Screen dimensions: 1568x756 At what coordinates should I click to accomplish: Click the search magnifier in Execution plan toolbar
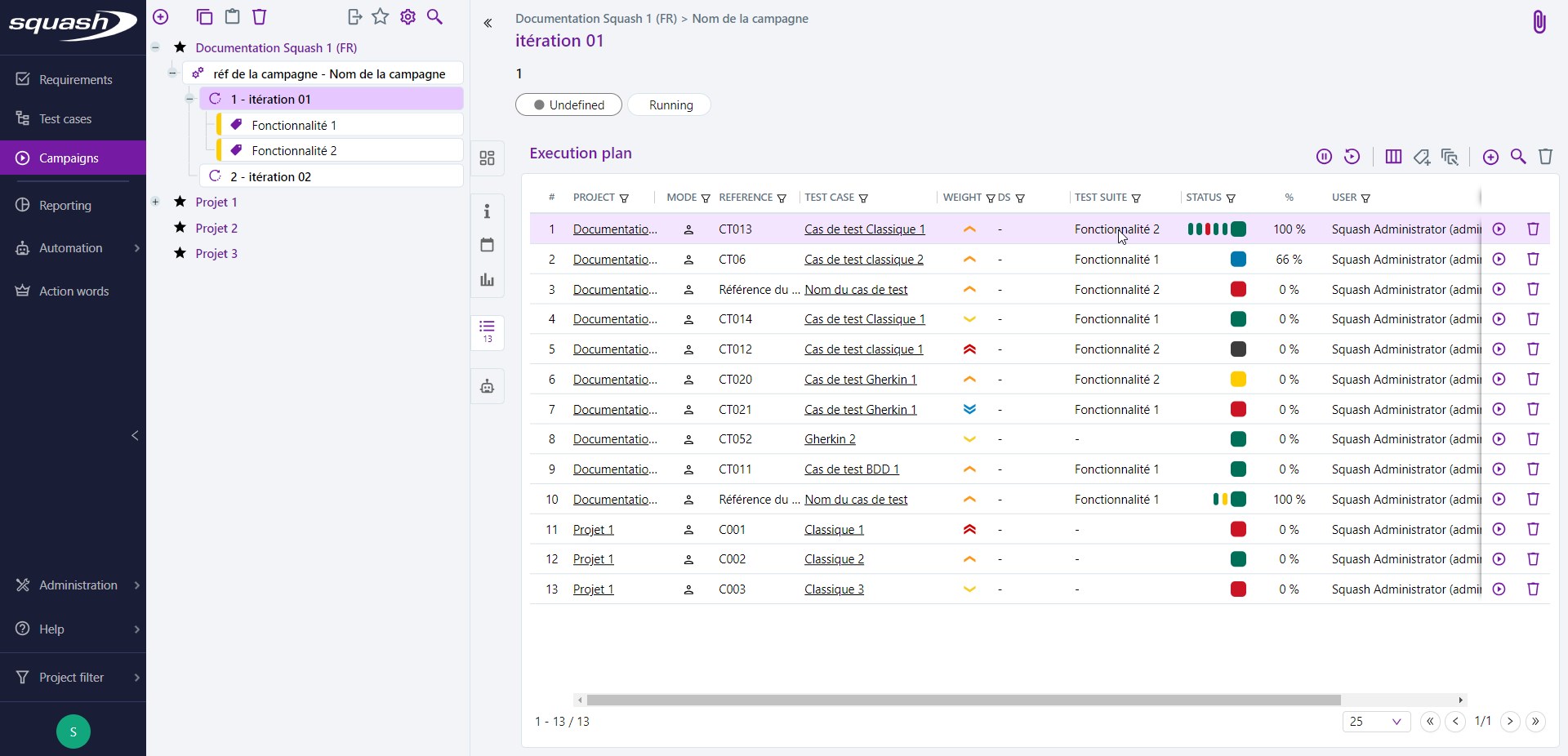(1518, 157)
